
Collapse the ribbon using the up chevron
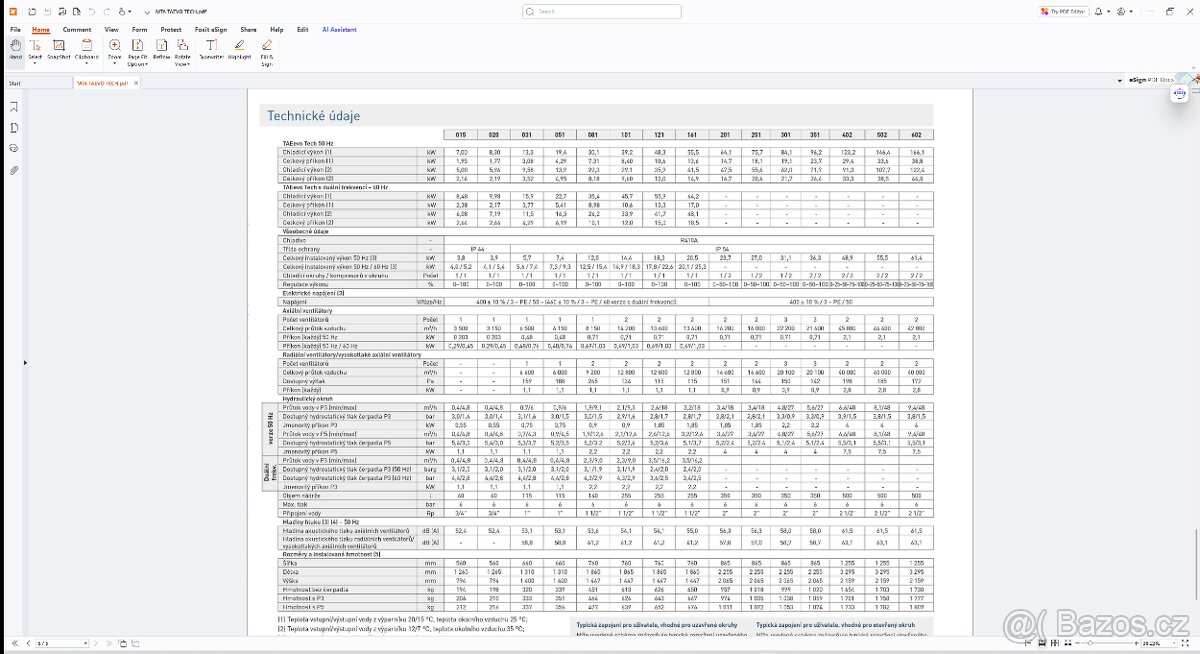point(1191,69)
